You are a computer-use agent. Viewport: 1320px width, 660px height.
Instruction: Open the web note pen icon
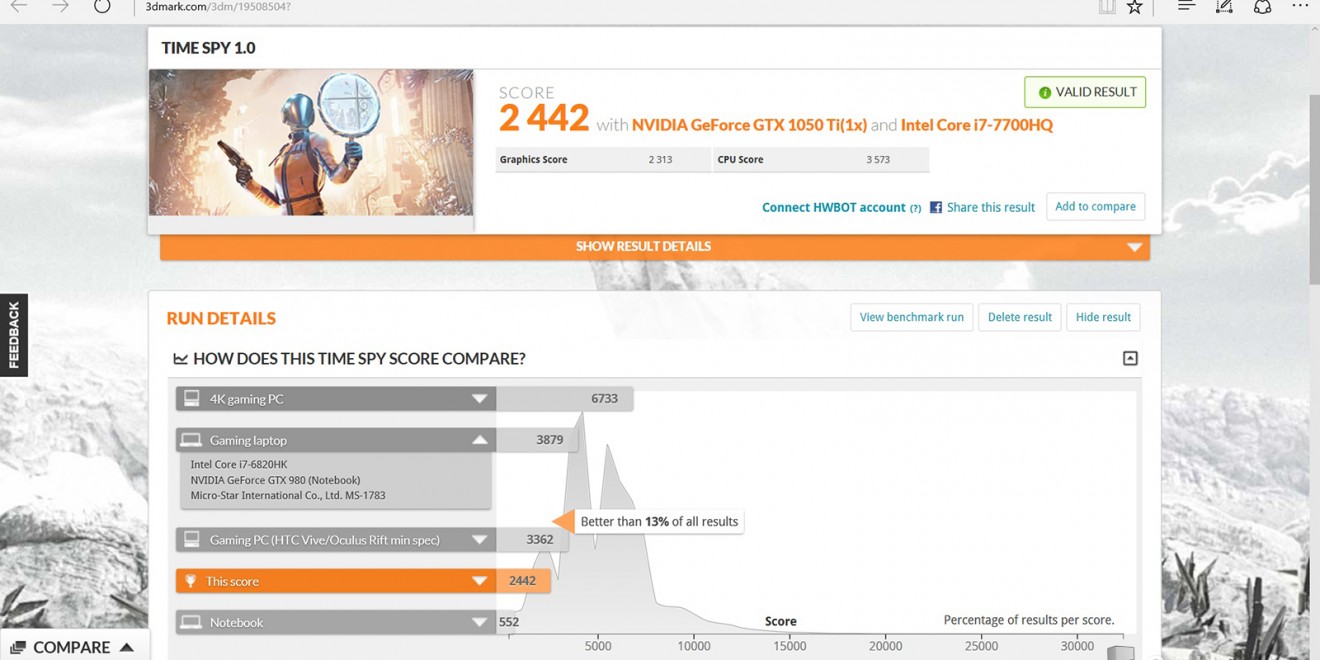pos(1224,7)
